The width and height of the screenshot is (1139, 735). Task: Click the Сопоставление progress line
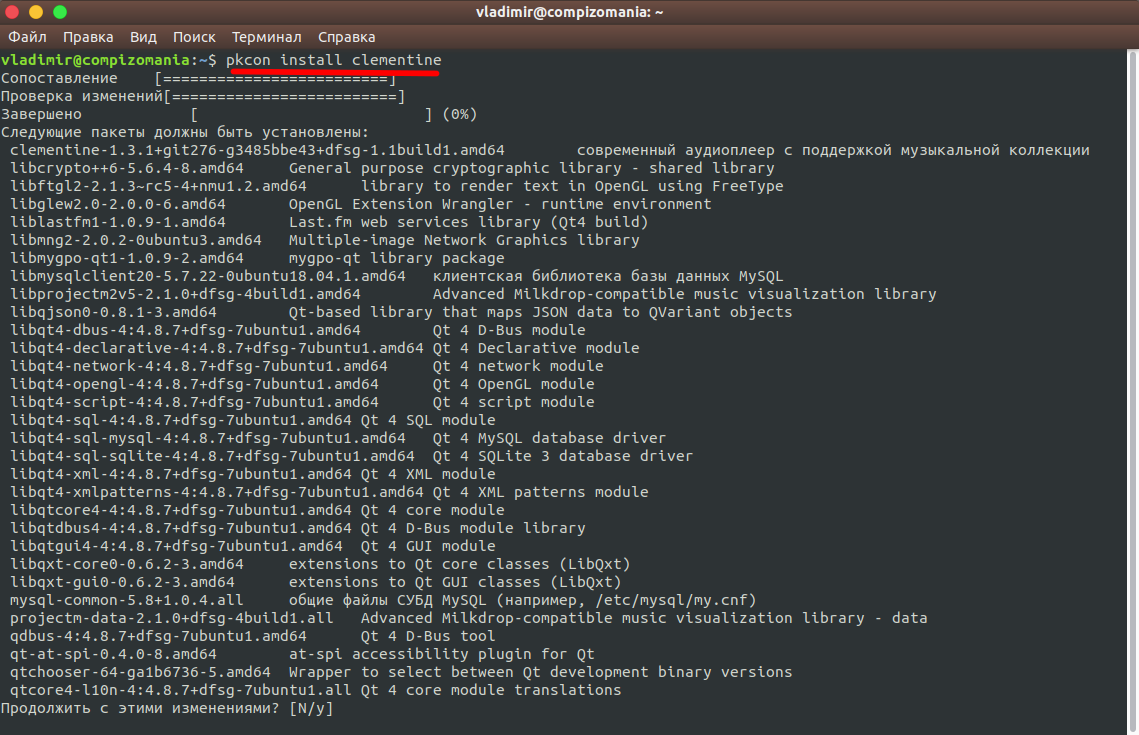pyautogui.click(x=198, y=78)
